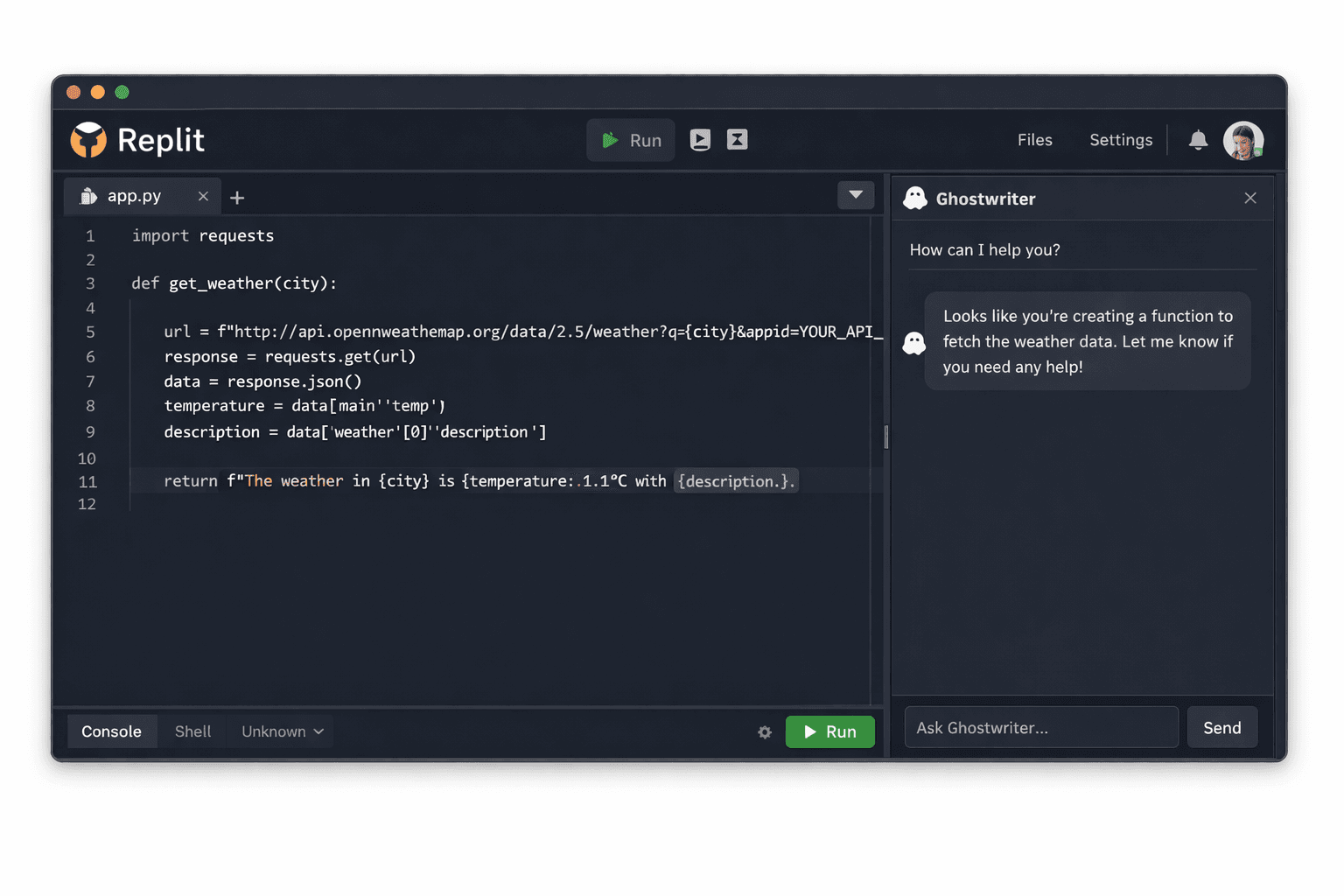Click line number 11 in gutter
The height and width of the screenshot is (896, 1344).
pos(87,481)
